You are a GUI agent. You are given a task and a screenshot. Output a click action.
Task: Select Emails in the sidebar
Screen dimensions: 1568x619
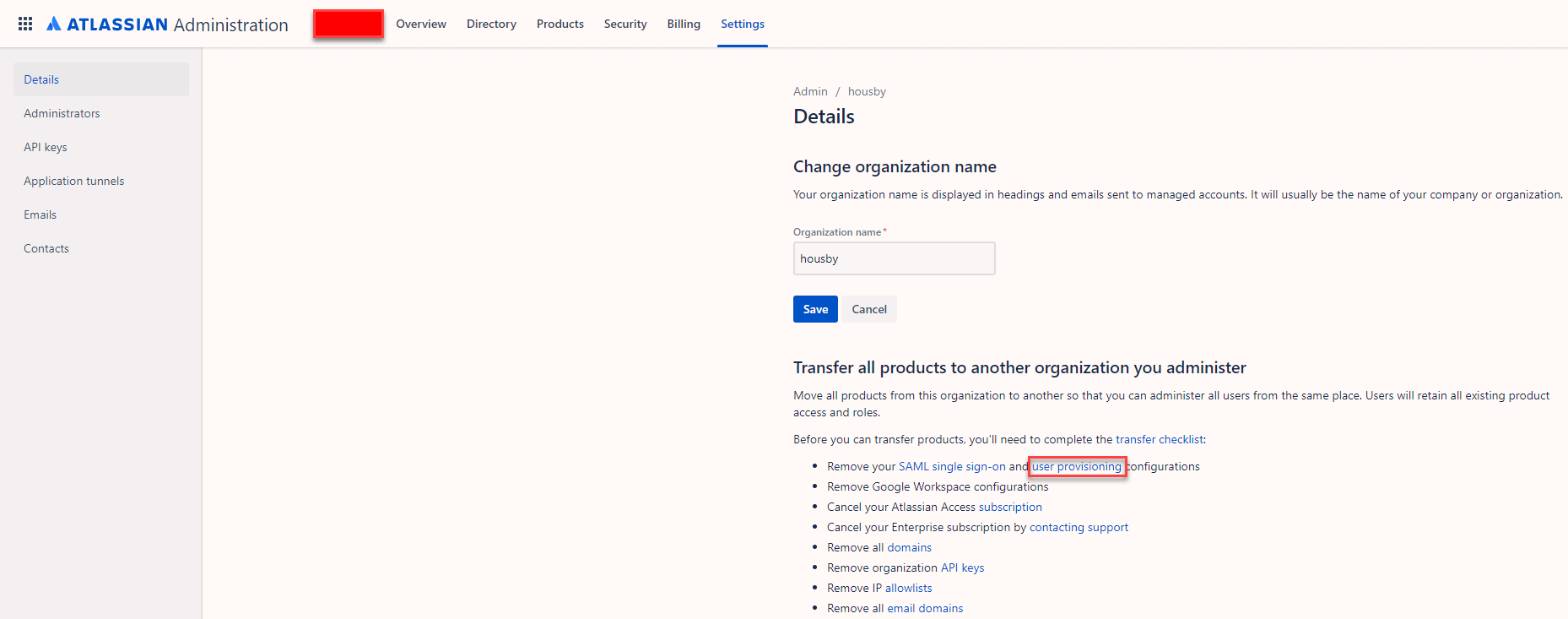point(101,214)
